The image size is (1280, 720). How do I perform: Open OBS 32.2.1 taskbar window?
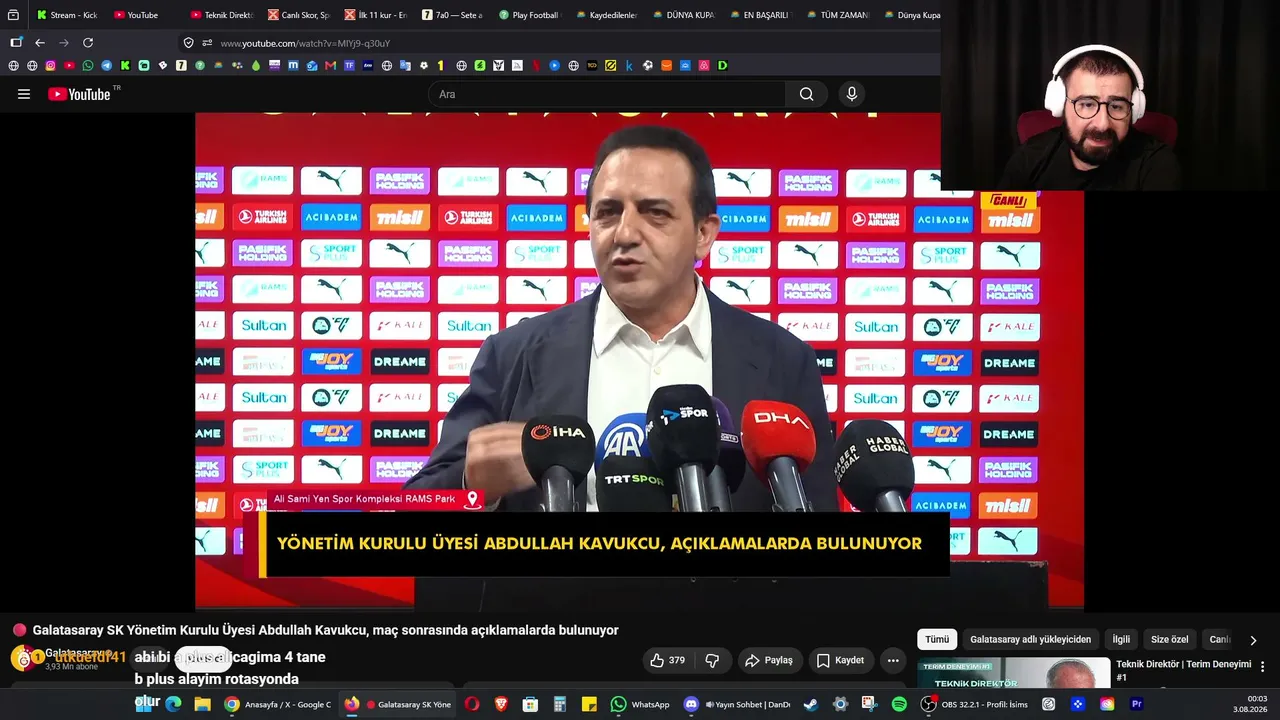[x=975, y=704]
